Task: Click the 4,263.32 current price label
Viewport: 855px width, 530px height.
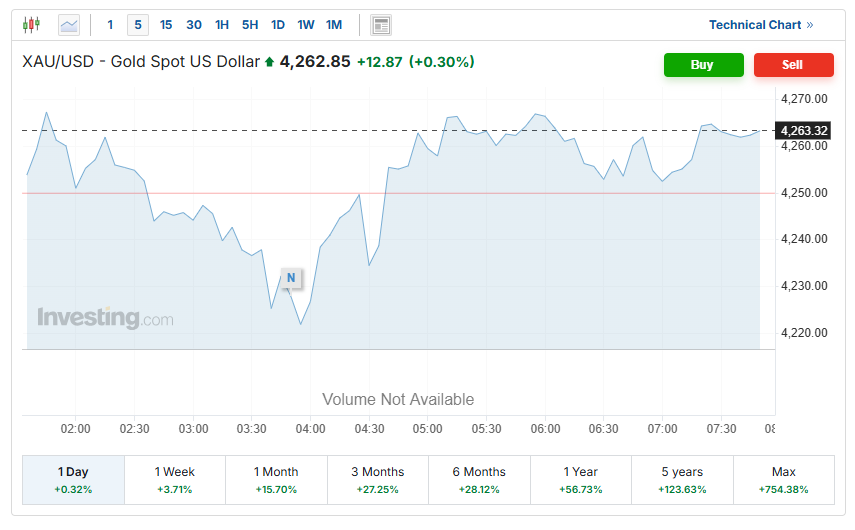Action: [x=804, y=131]
